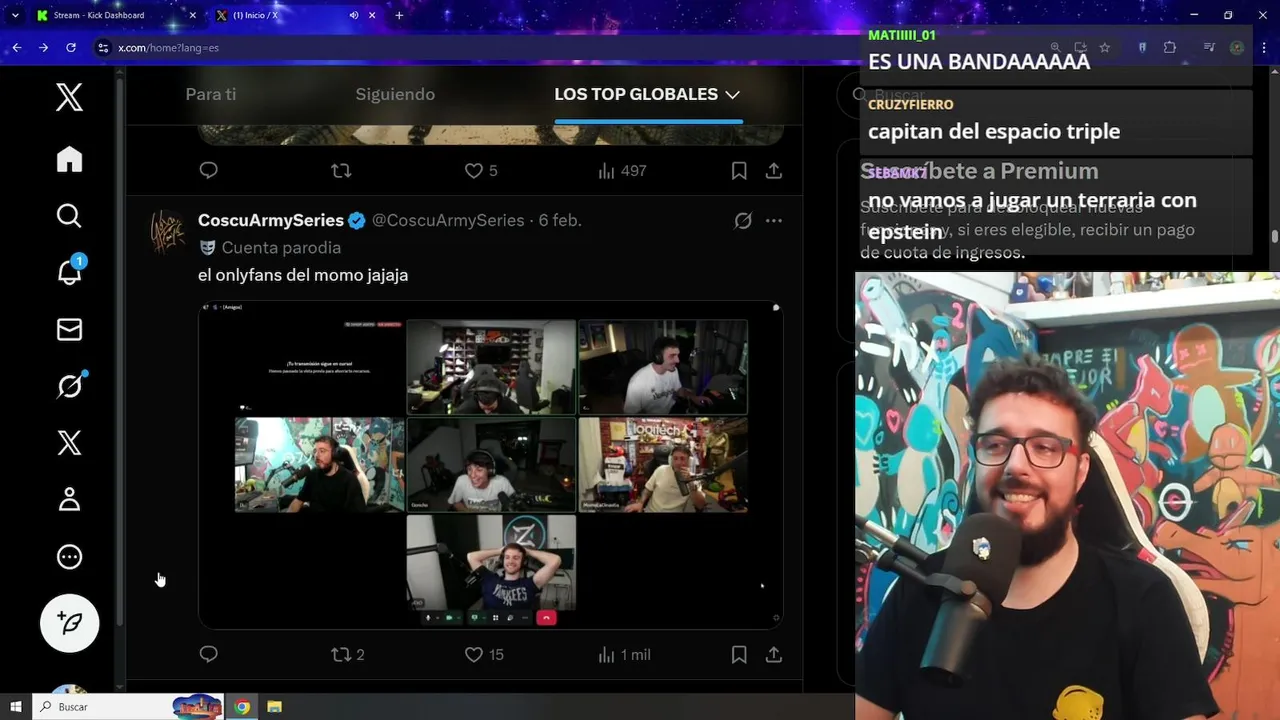Image resolution: width=1280 pixels, height=720 pixels.
Task: Open the three-dot menu on CoscuArmySeries post
Action: click(x=774, y=221)
